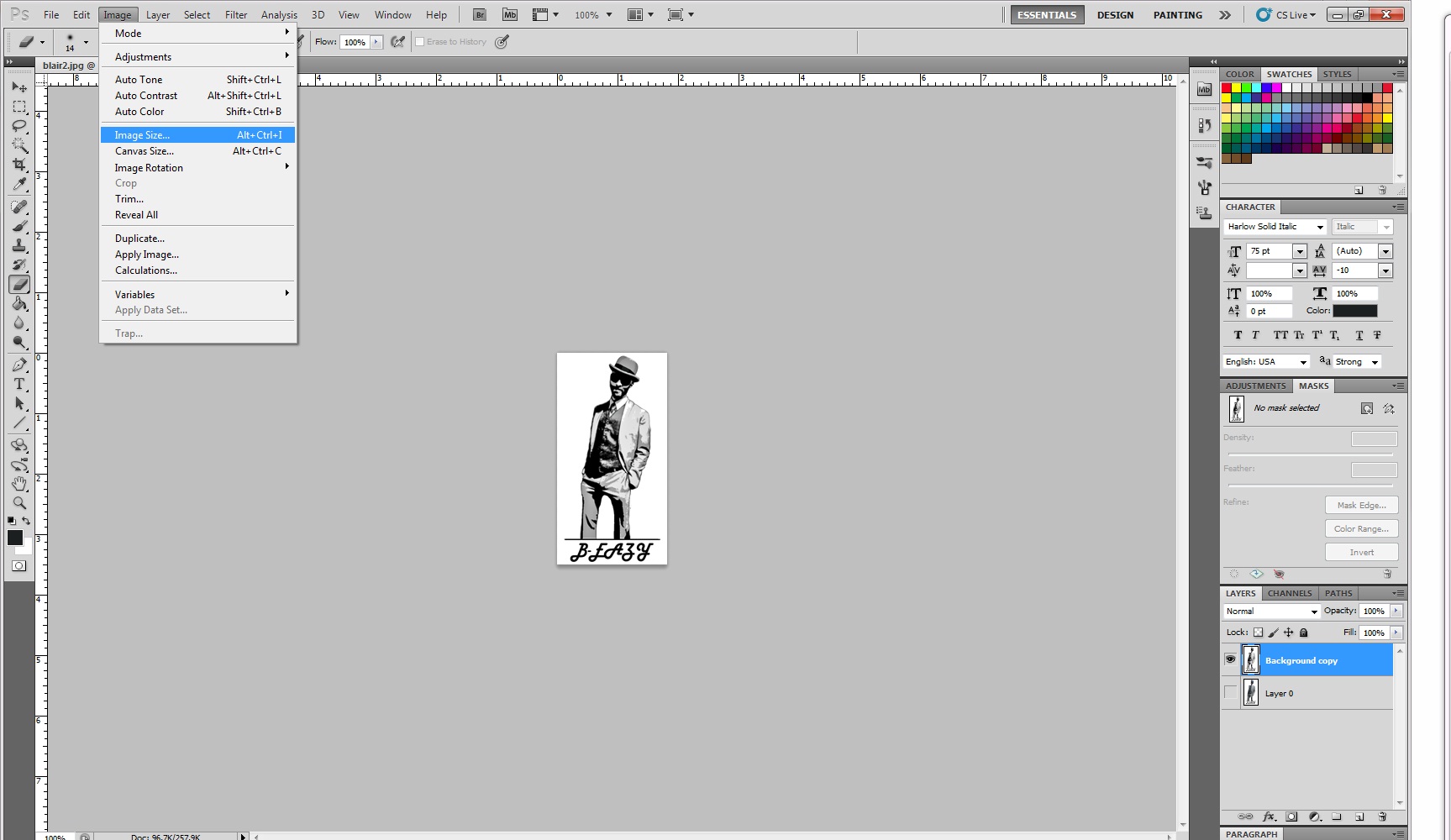Select the Zoom tool in toolbox
Screen dimensions: 1451x840
19,503
